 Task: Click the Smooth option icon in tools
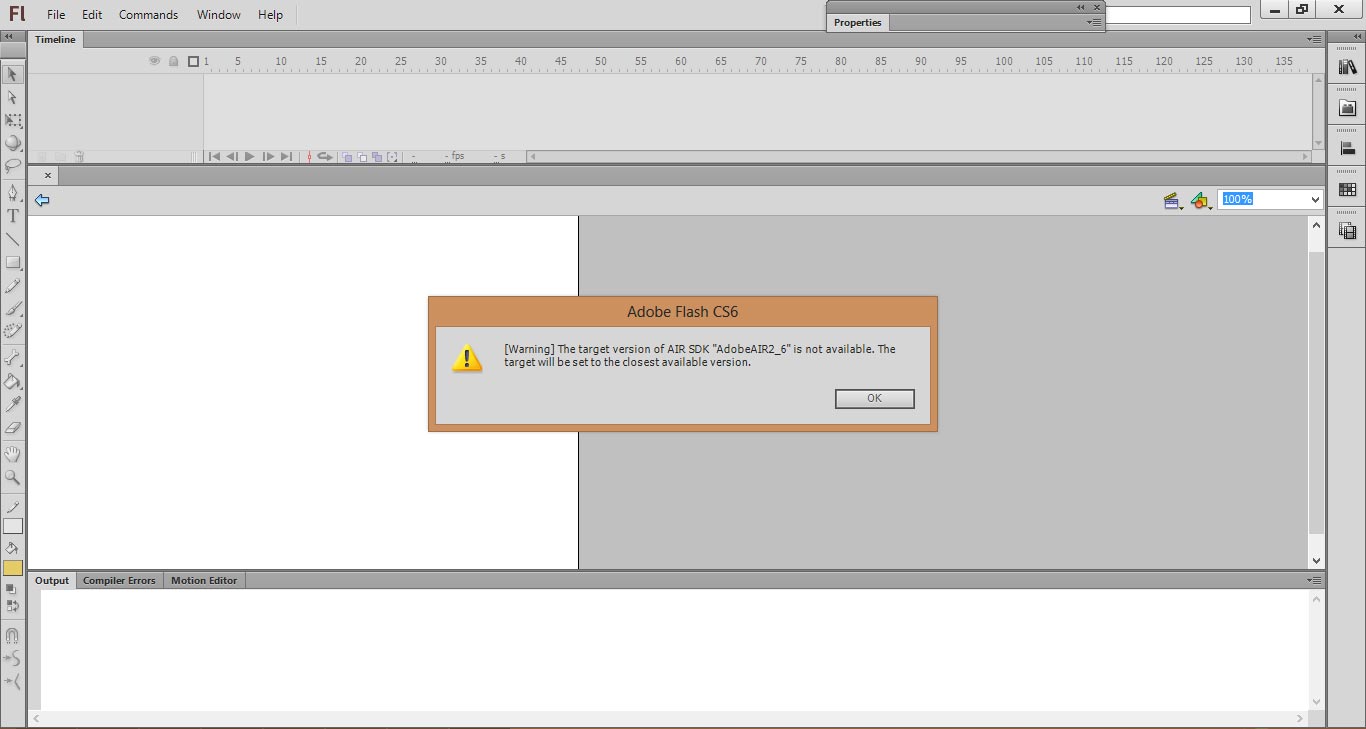point(13,658)
